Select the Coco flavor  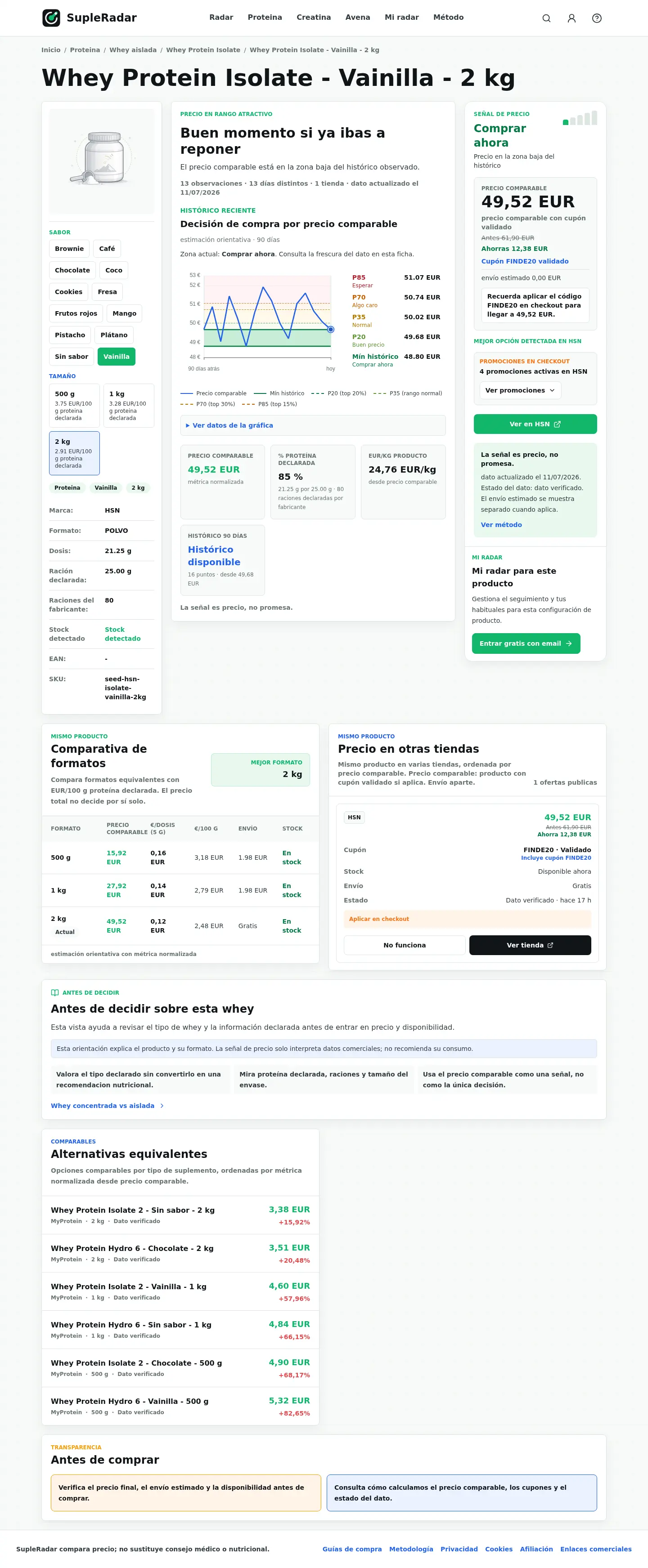tap(114, 270)
